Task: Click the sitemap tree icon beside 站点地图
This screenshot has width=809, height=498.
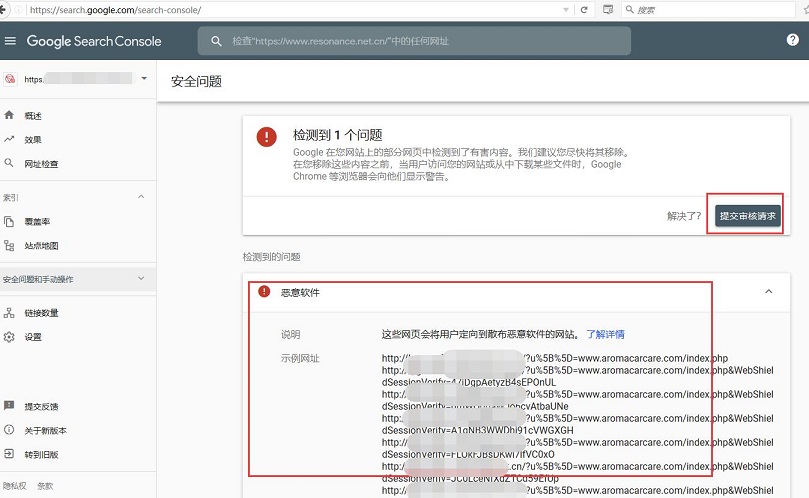Action: click(x=9, y=245)
